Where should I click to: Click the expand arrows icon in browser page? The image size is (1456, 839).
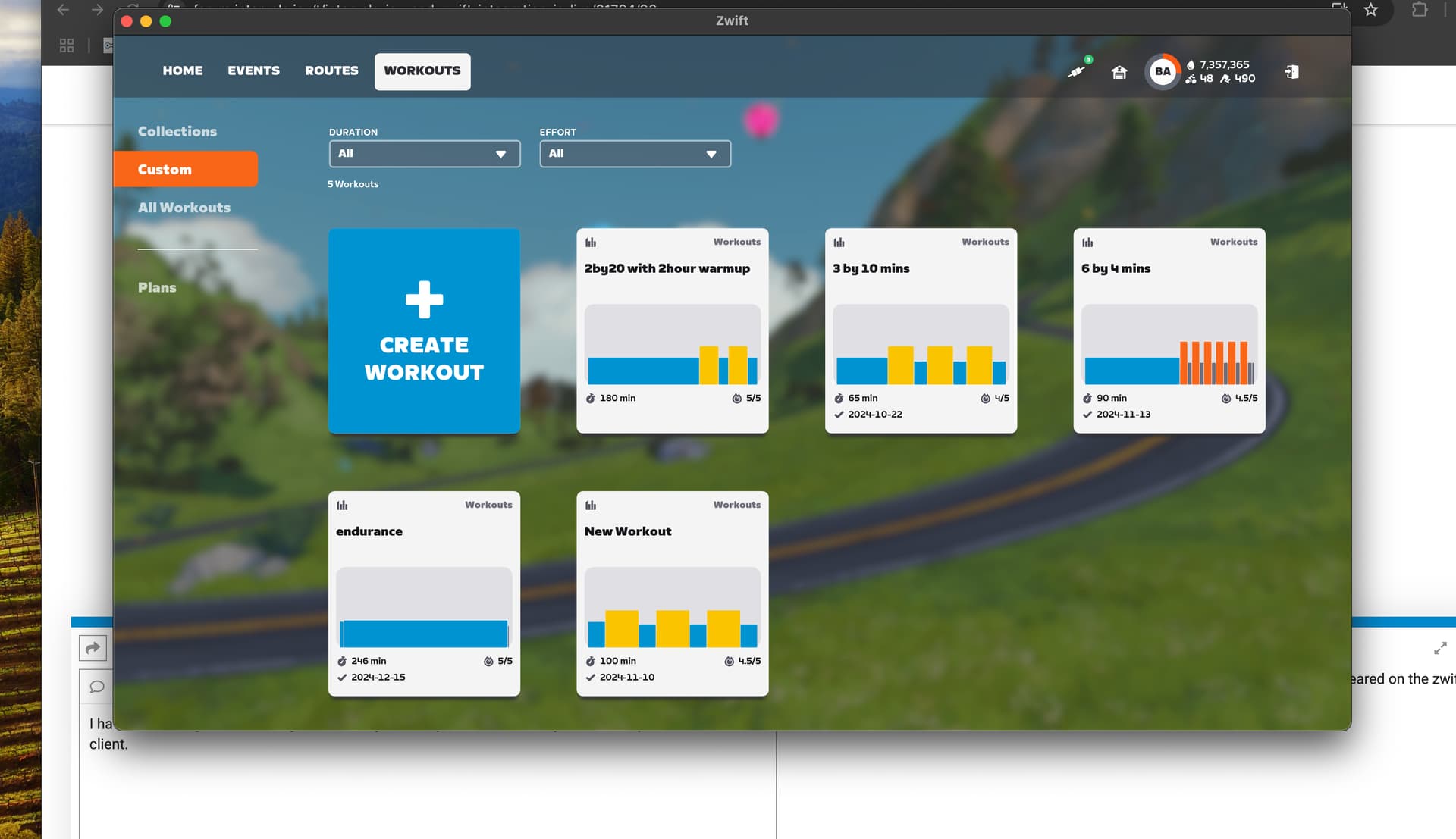pos(1440,648)
